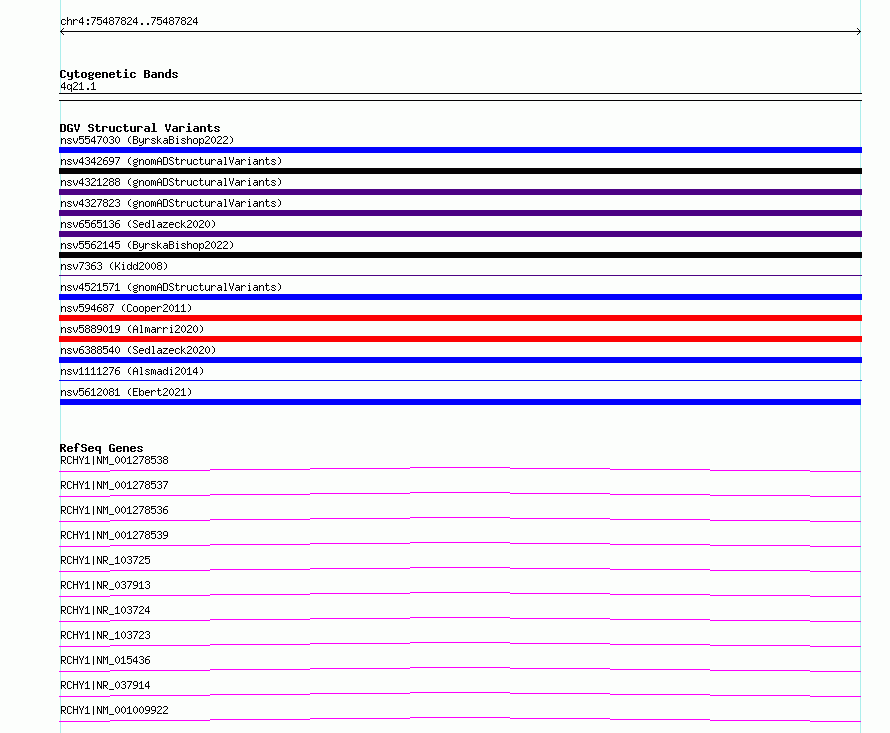Open transcript RCHY1|NM_015436
The width and height of the screenshot is (890, 733).
(105, 660)
